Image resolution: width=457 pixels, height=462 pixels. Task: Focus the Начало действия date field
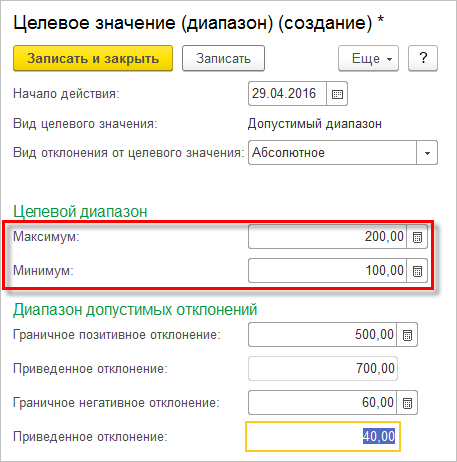click(287, 94)
